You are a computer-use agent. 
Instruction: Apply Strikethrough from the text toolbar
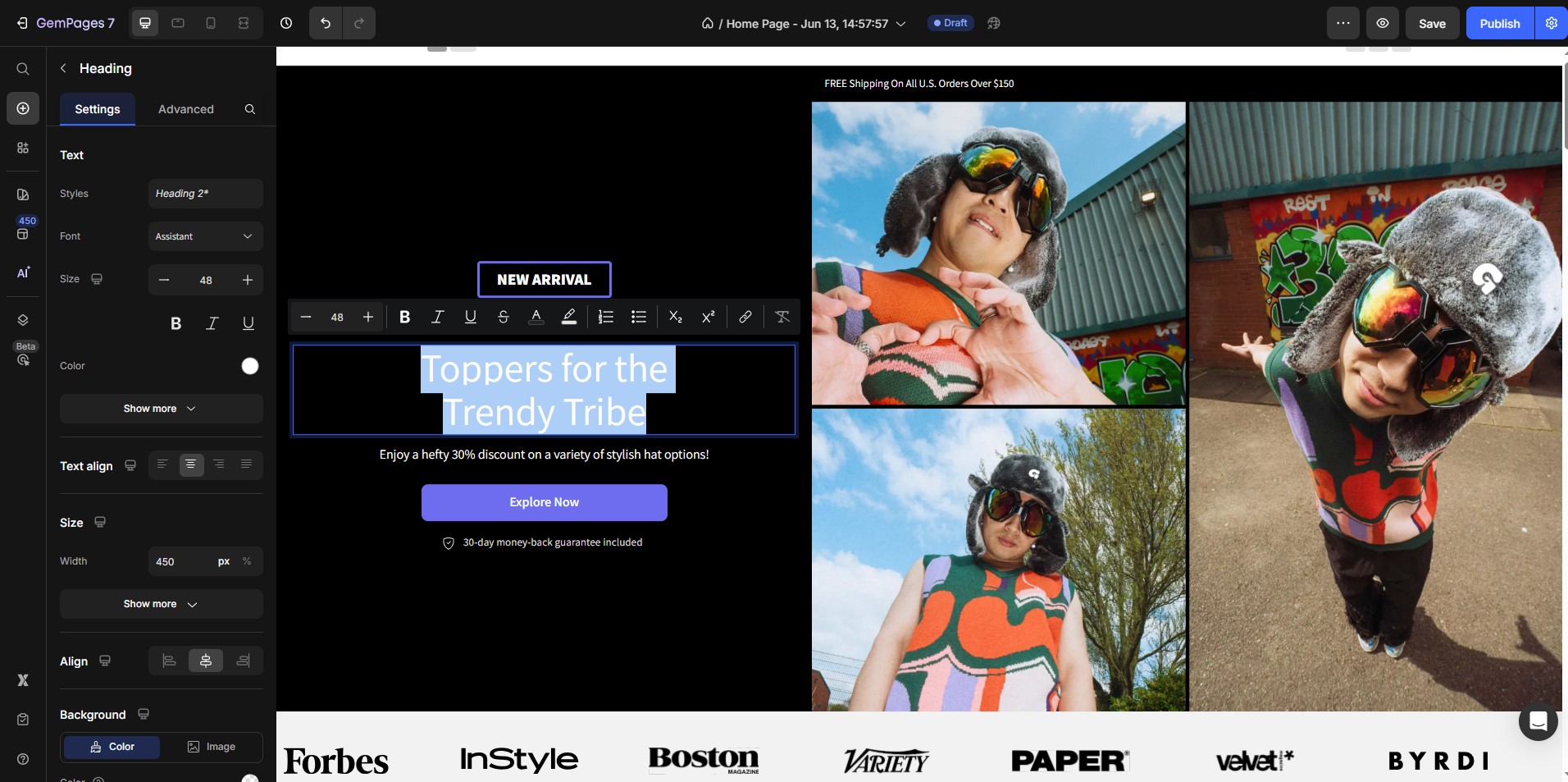503,318
